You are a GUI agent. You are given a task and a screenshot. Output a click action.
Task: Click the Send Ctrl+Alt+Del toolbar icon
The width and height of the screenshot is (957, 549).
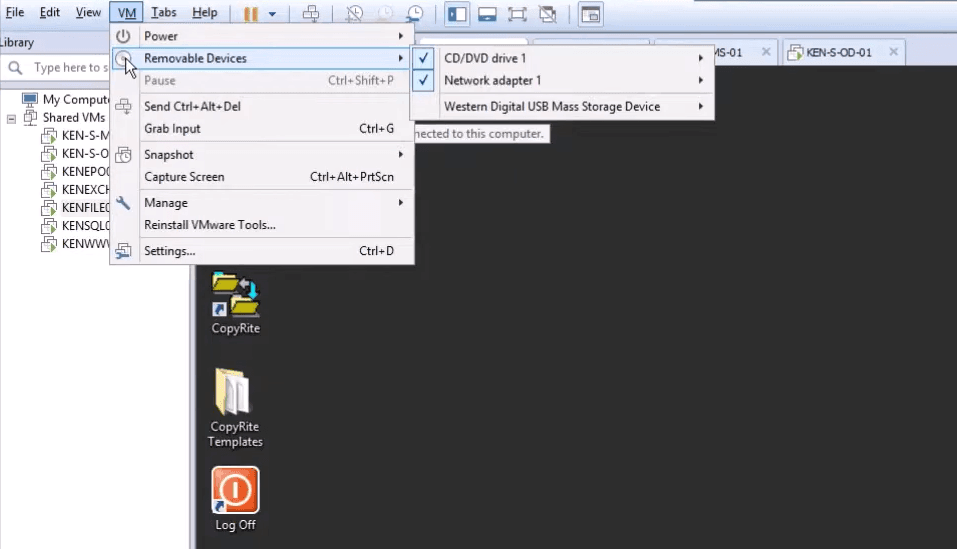coord(311,14)
